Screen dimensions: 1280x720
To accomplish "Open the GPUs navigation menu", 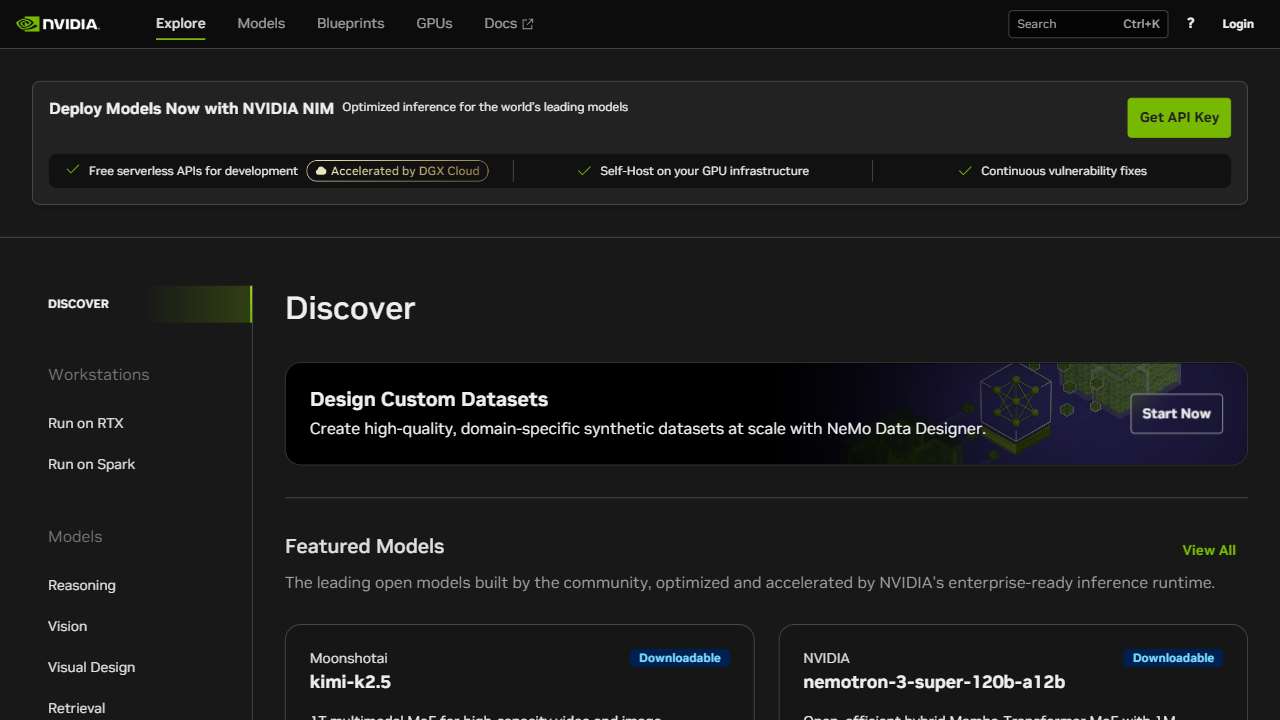I will [x=434, y=23].
